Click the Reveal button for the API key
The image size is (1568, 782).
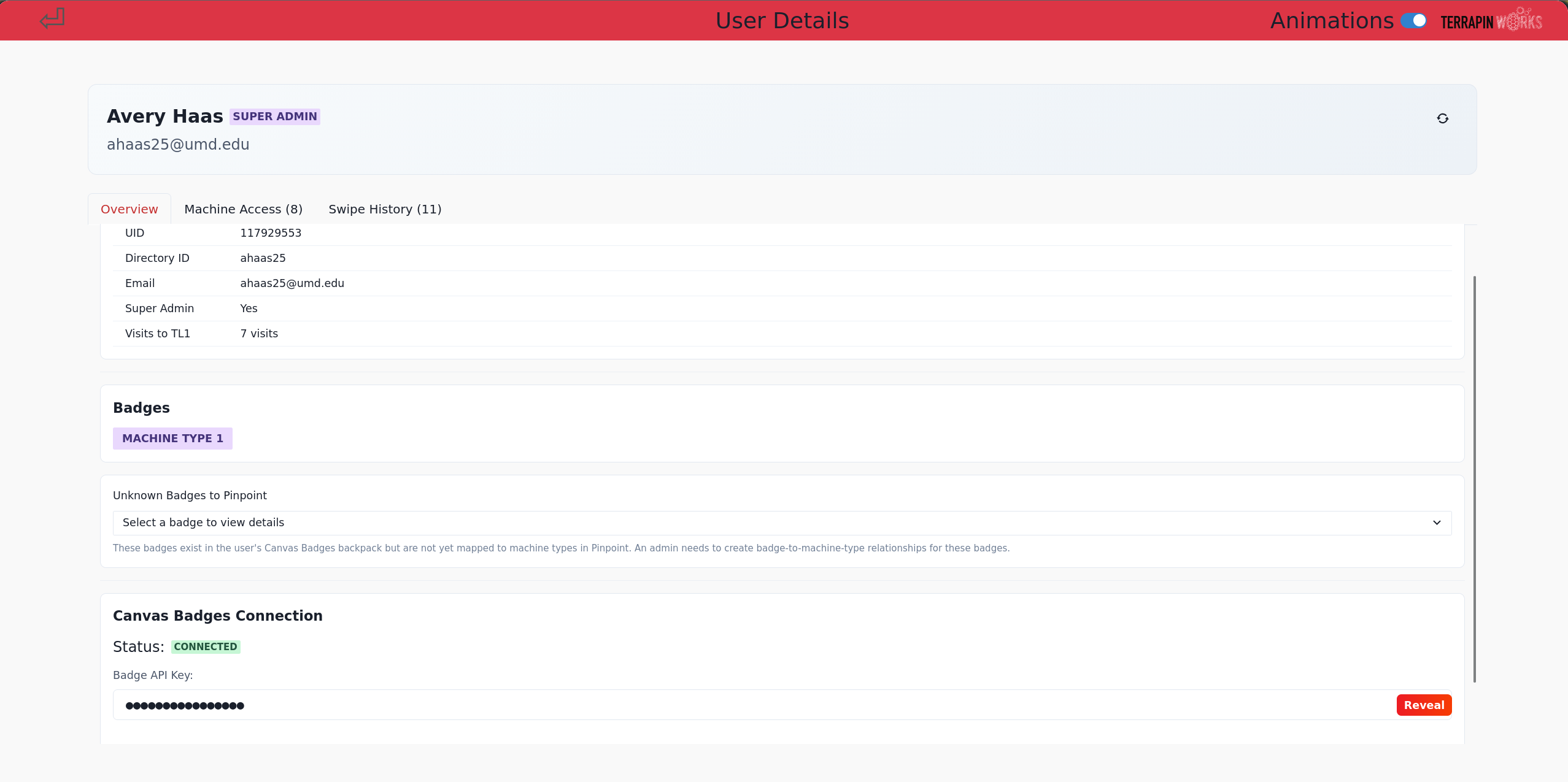(1423, 705)
